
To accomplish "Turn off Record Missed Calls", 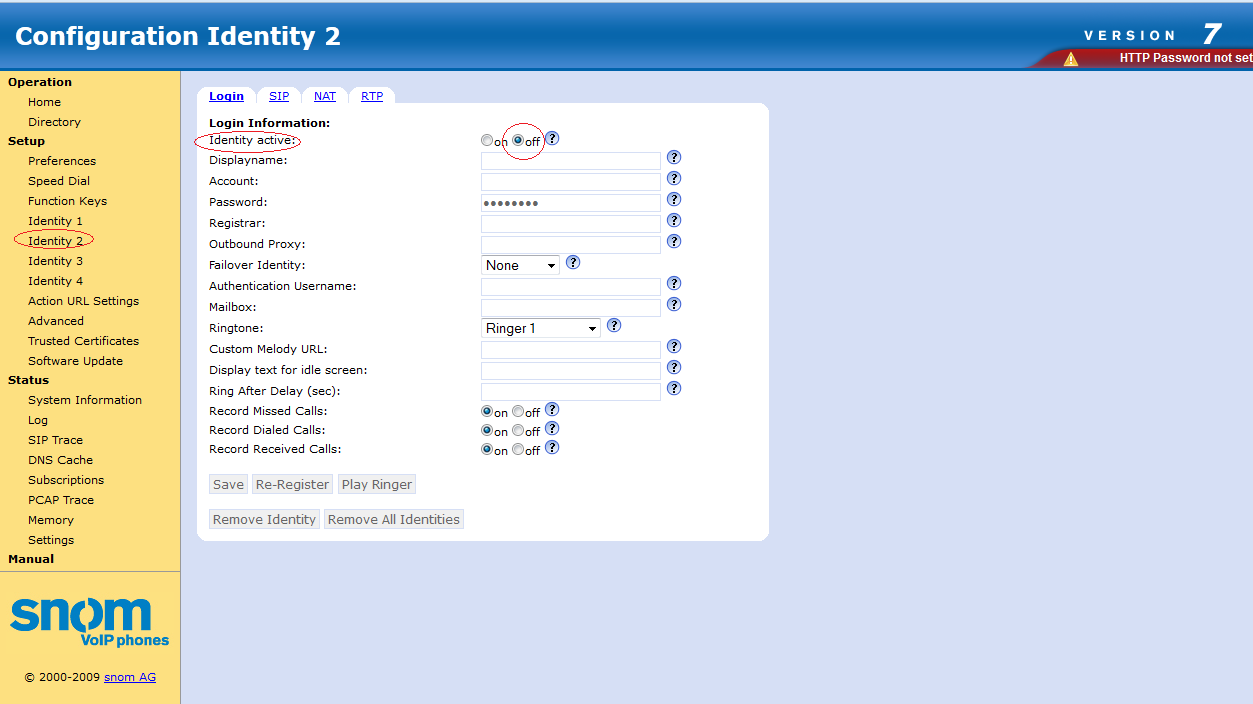I will pyautogui.click(x=518, y=411).
